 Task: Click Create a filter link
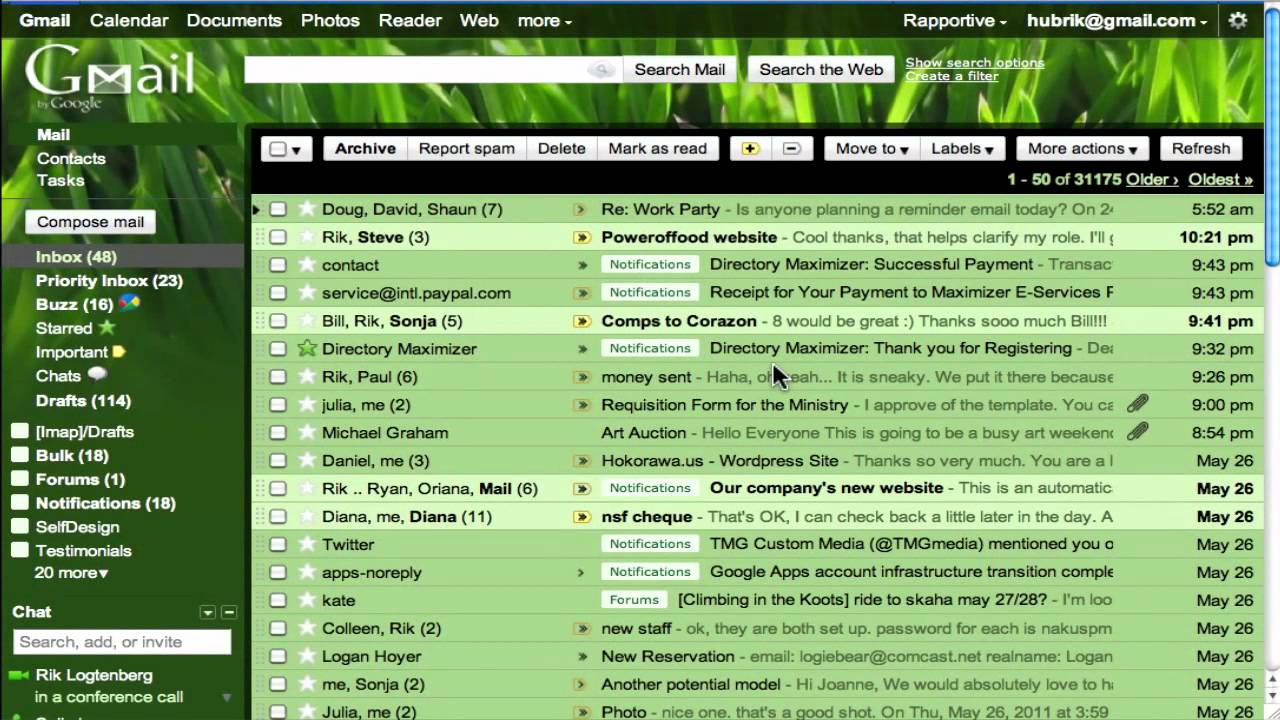coord(952,76)
